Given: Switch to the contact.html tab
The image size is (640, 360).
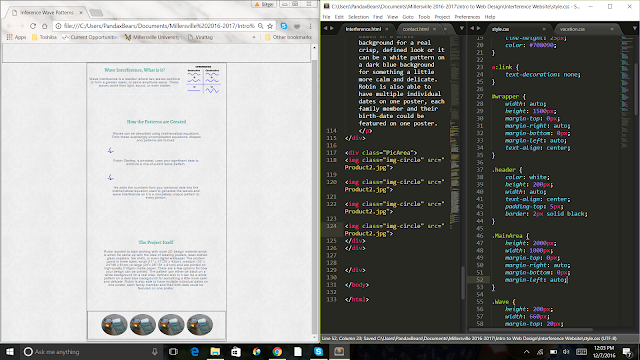Looking at the screenshot, I should [x=416, y=29].
